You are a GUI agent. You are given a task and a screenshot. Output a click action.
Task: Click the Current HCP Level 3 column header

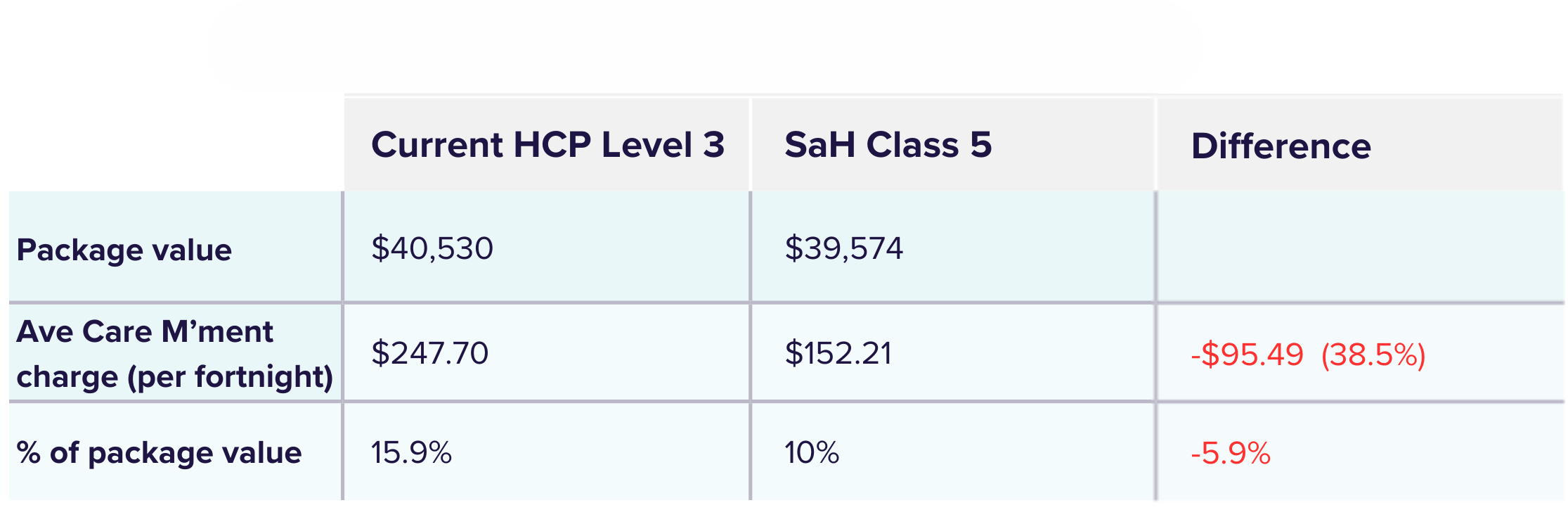[x=547, y=144]
